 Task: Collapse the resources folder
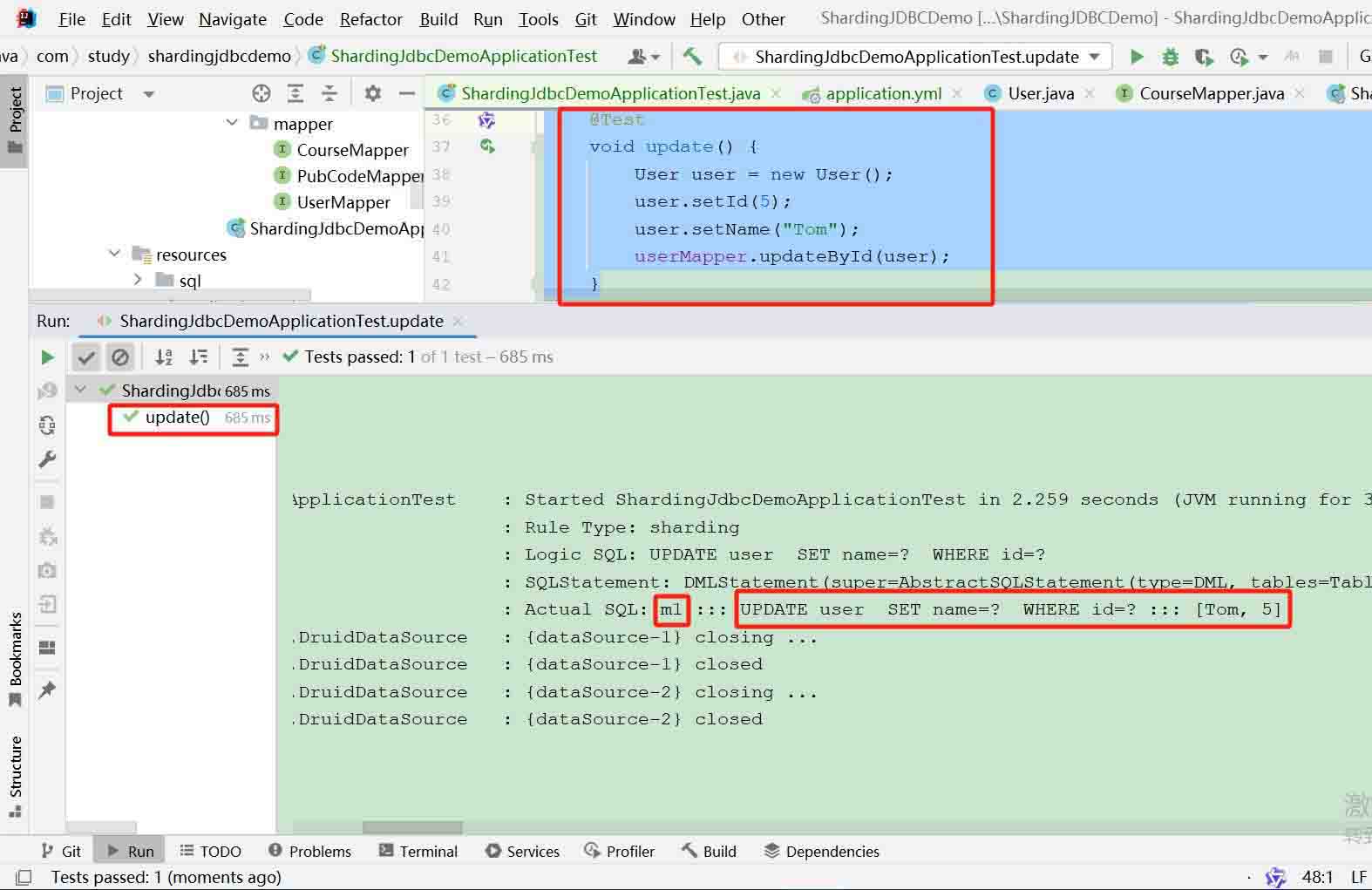click(x=114, y=254)
